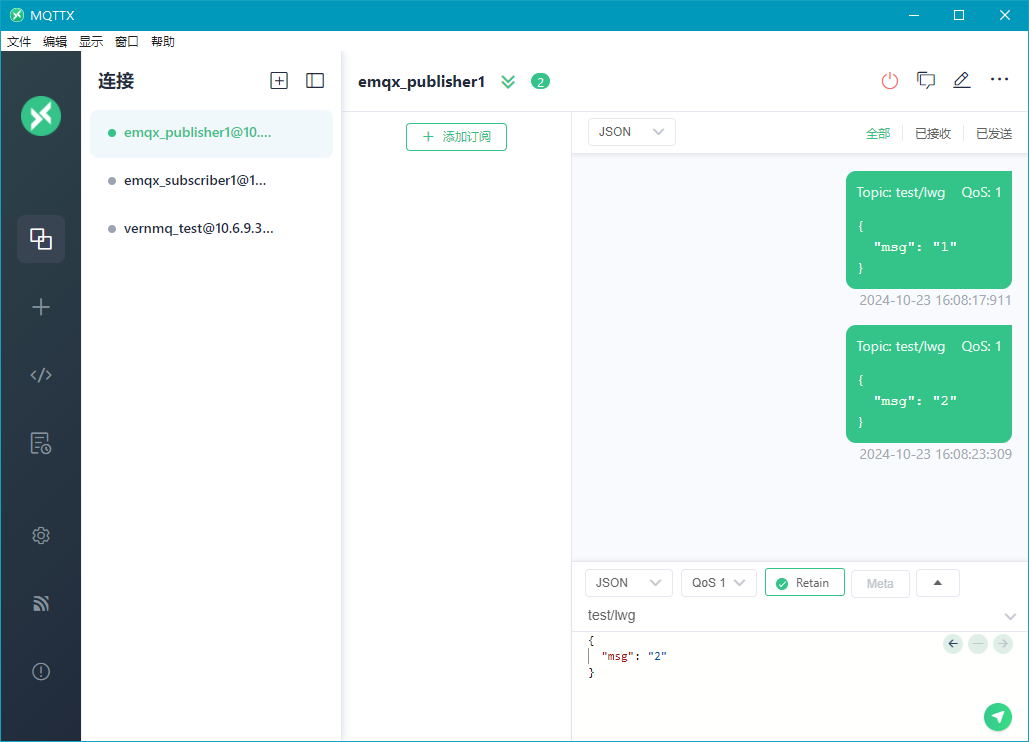The image size is (1029, 742).
Task: Click the unread count badge 2
Action: click(x=540, y=81)
